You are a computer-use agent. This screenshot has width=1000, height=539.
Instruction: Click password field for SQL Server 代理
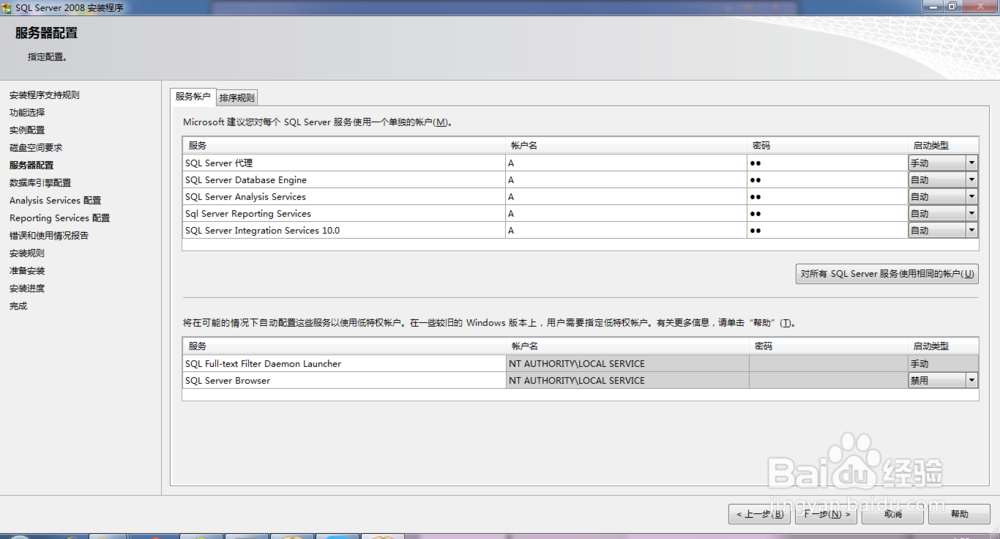(827, 163)
